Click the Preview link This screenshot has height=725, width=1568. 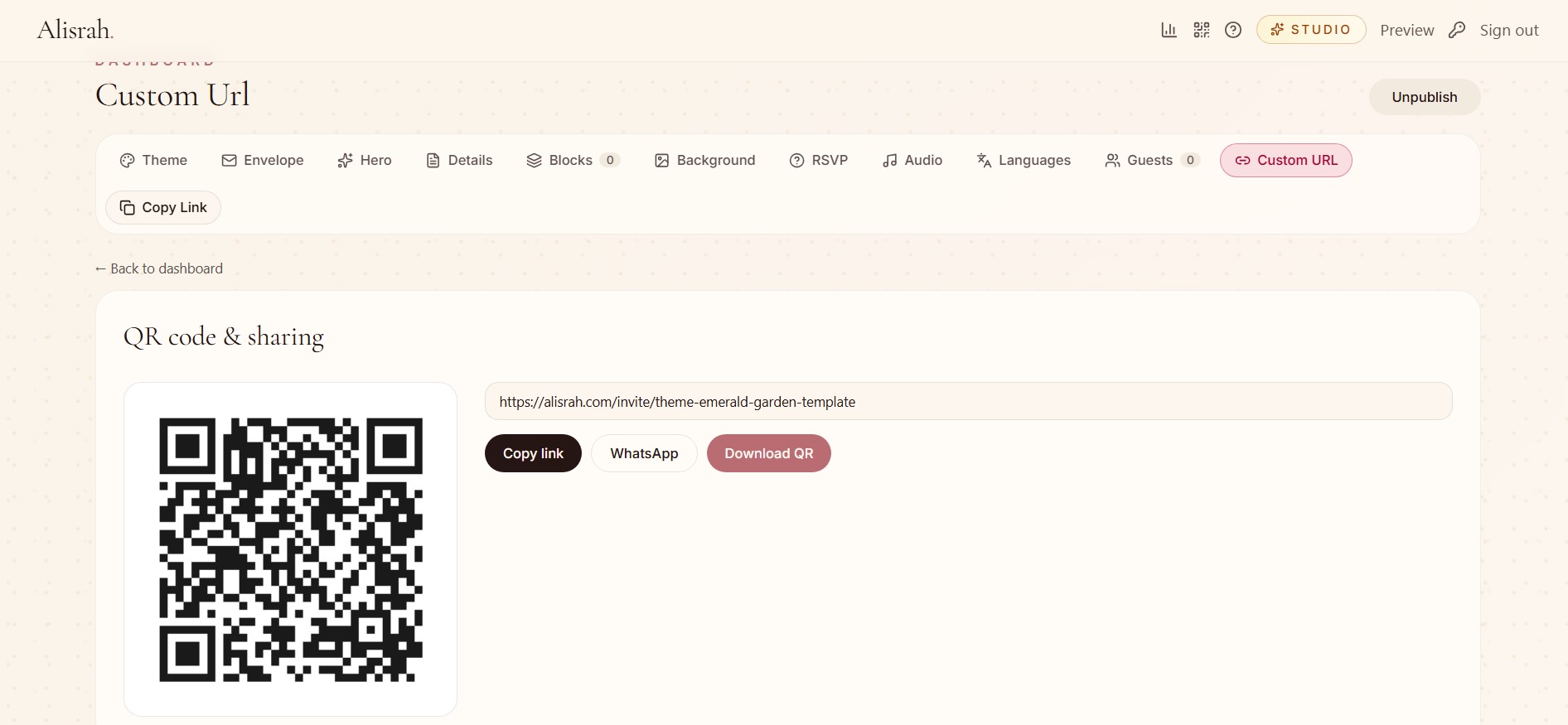[x=1406, y=30]
